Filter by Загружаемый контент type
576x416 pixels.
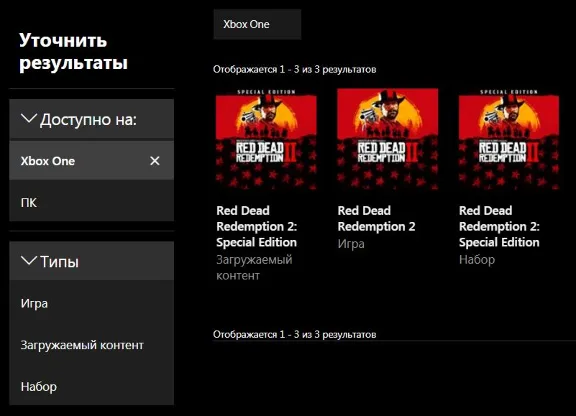pyautogui.click(x=91, y=345)
